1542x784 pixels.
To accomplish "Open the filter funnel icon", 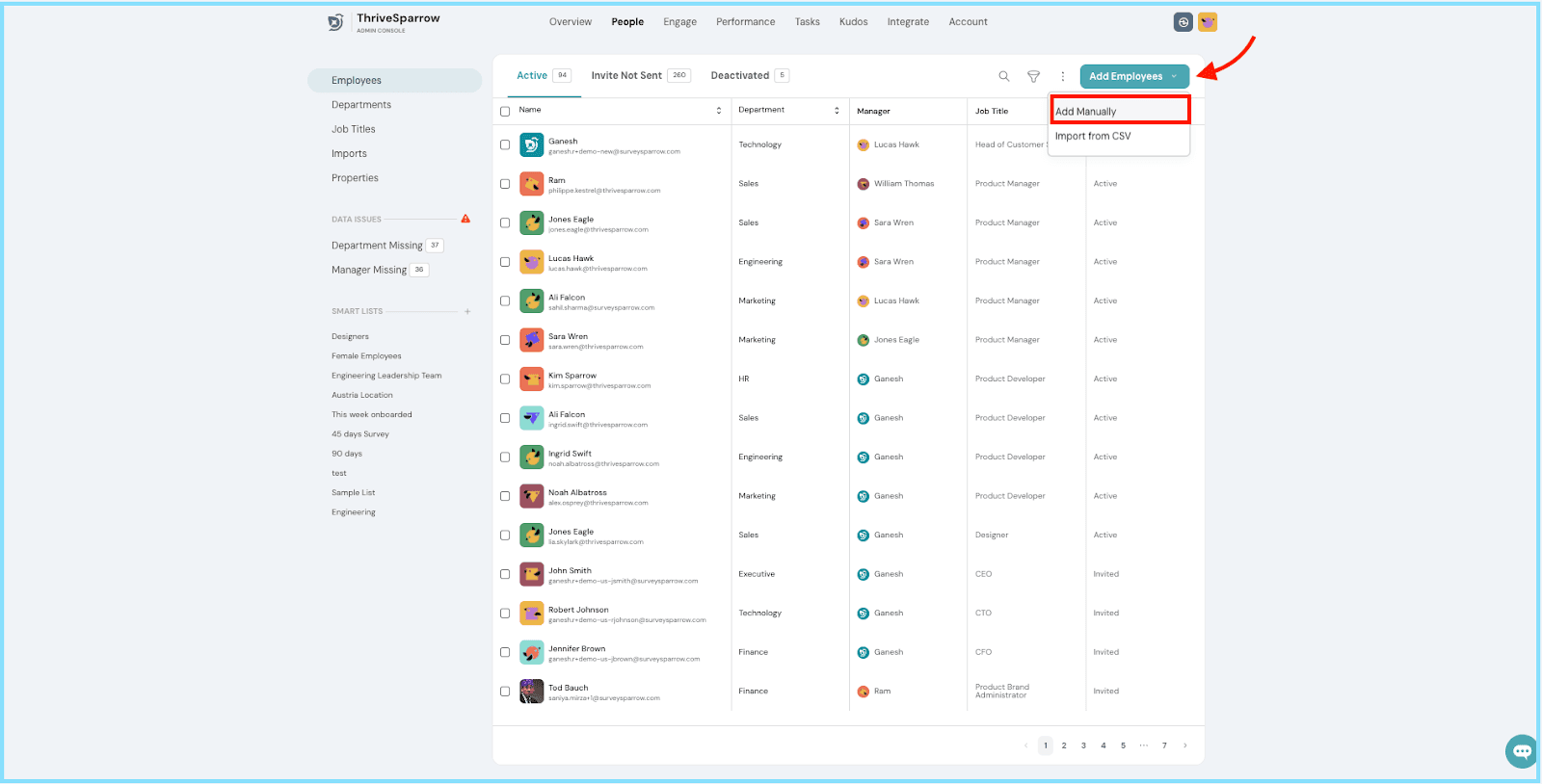I will pos(1033,76).
